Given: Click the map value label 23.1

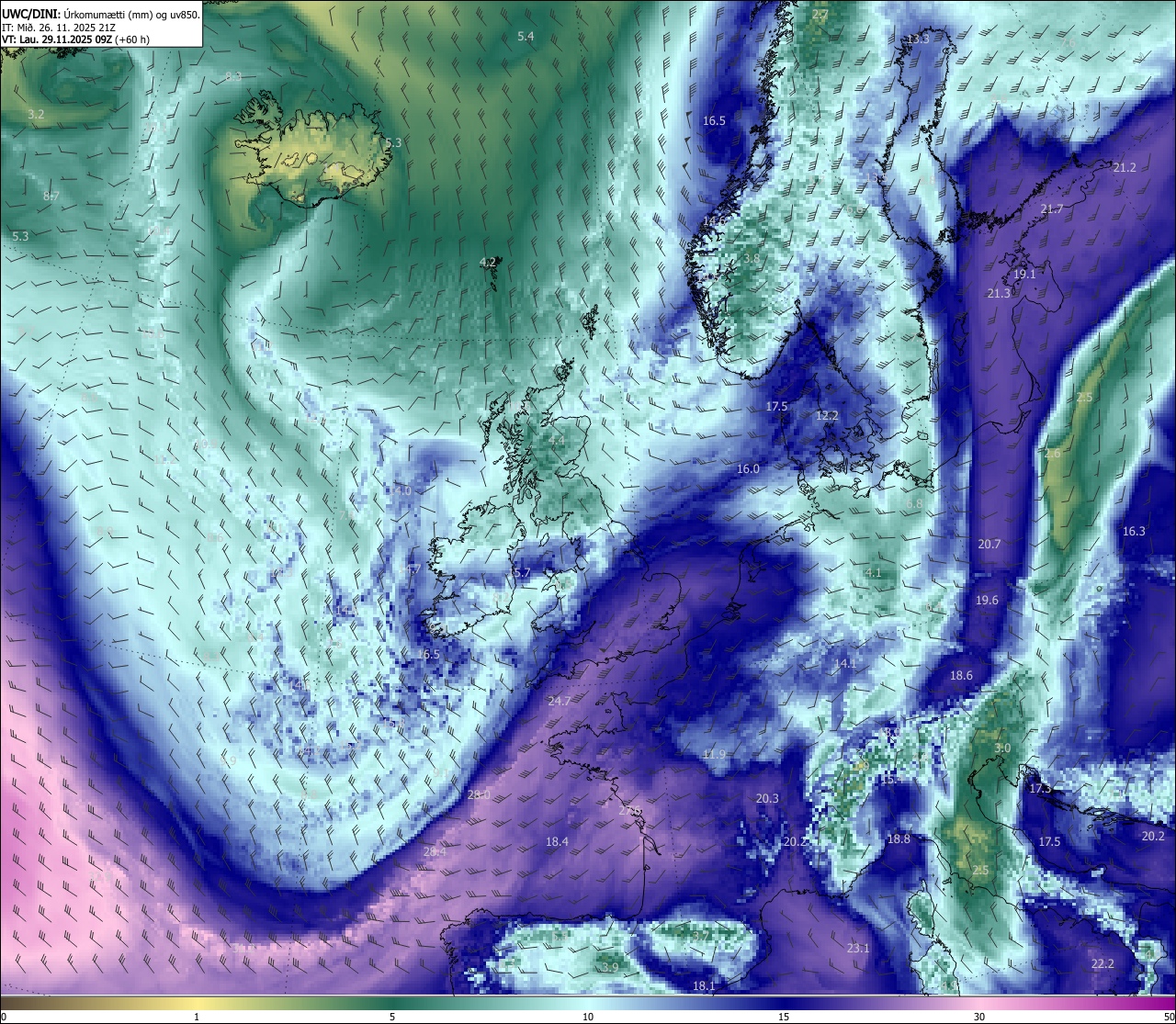Looking at the screenshot, I should [x=858, y=949].
